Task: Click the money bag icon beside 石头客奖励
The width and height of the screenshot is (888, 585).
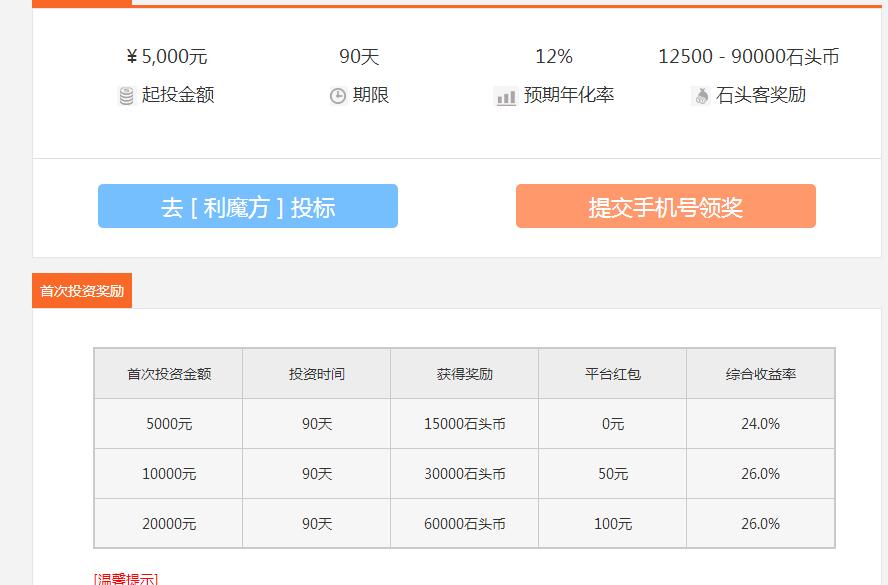Action: coord(700,96)
